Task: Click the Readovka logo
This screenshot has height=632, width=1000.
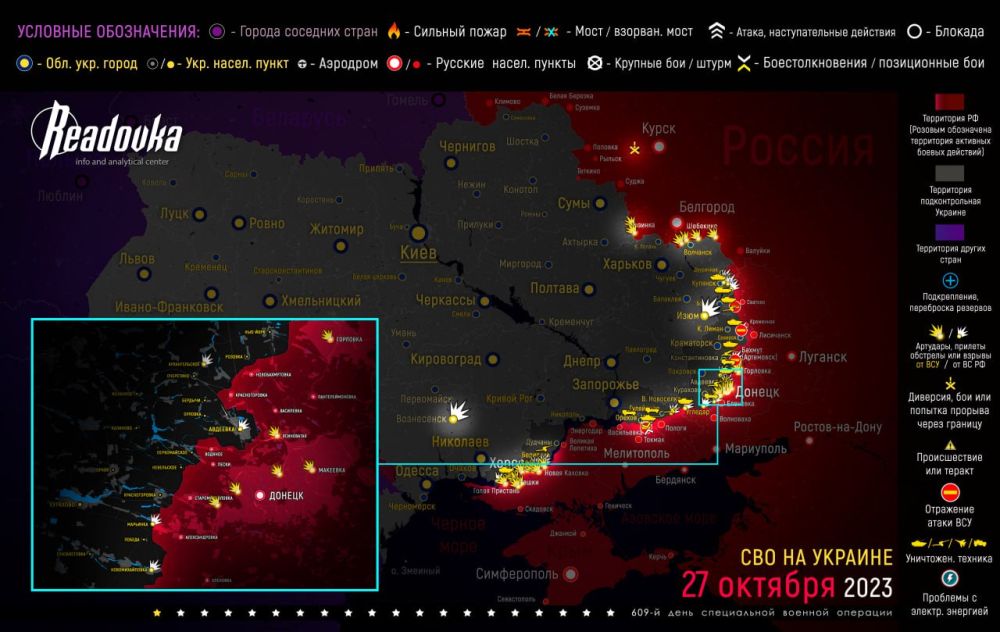Action: coord(106,133)
